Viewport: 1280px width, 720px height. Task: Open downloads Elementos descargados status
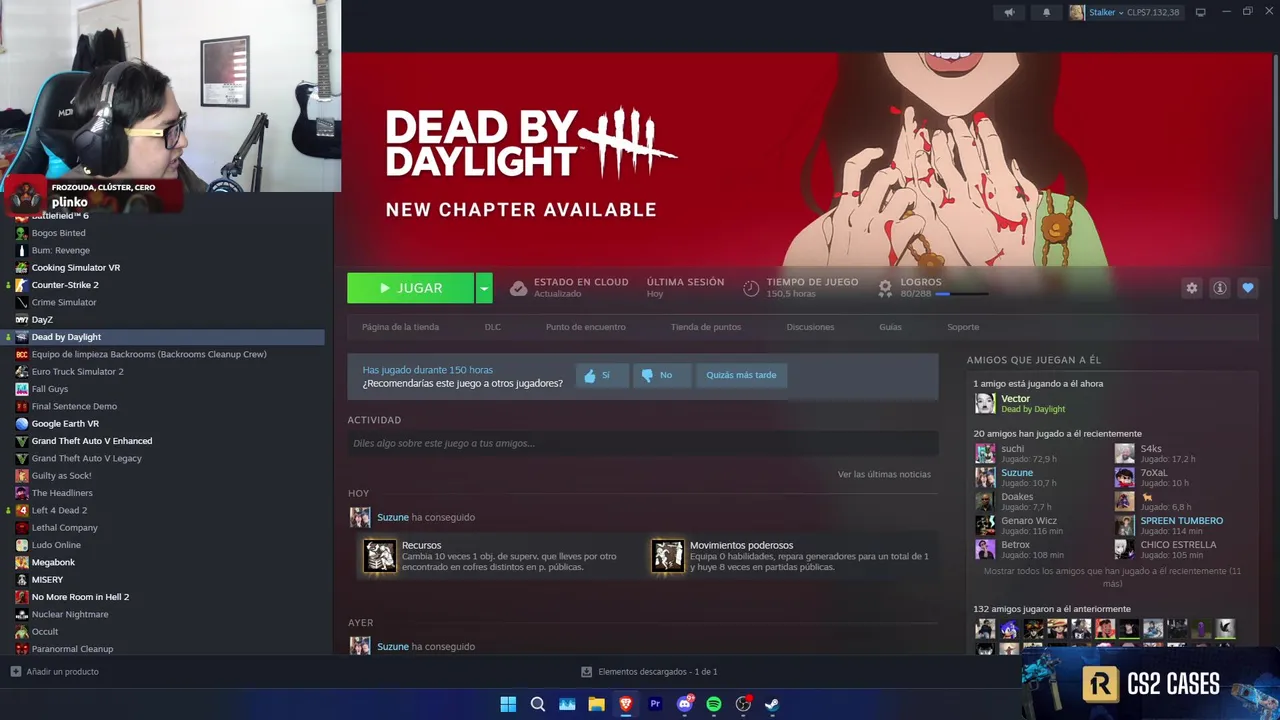point(650,672)
